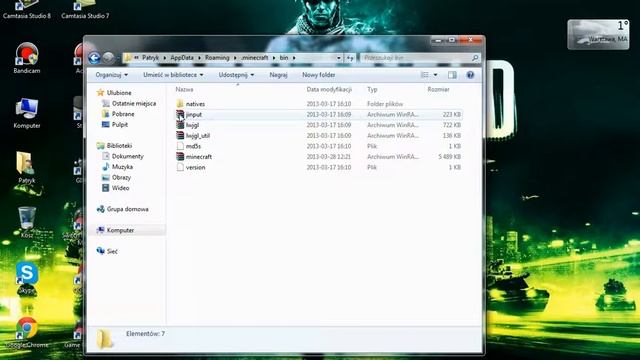Click the 5 489 KB size cell

coord(449,157)
